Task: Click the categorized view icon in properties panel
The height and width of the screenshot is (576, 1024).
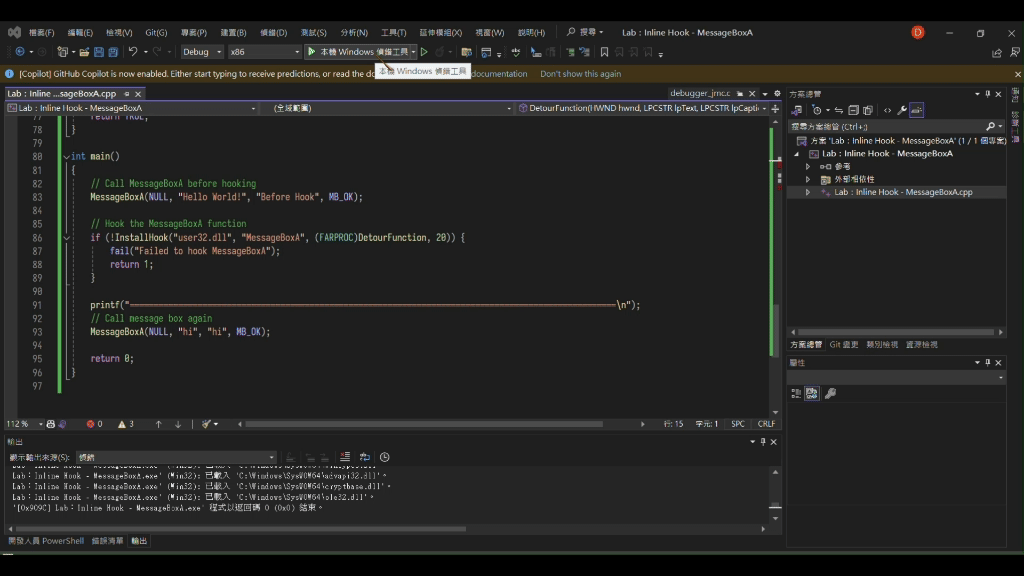Action: [796, 393]
